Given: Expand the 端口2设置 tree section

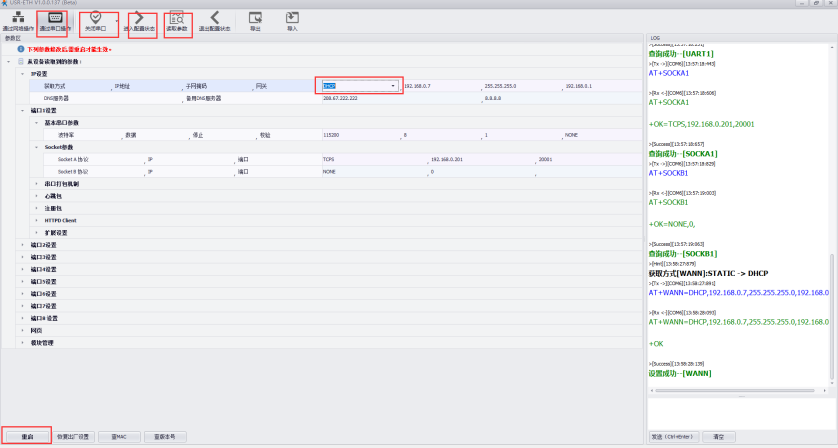Looking at the screenshot, I should tap(25, 244).
